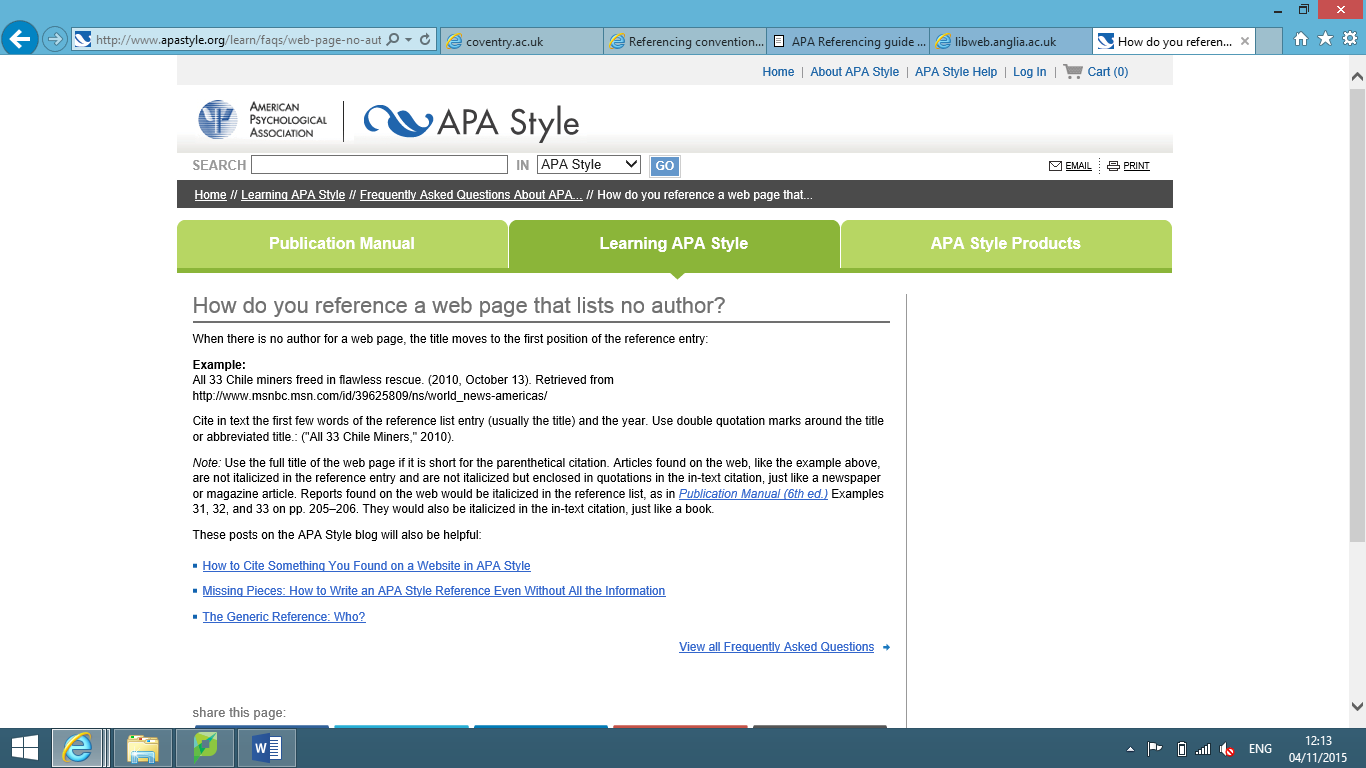
Task: Show hidden icons in system tray
Action: (1131, 748)
